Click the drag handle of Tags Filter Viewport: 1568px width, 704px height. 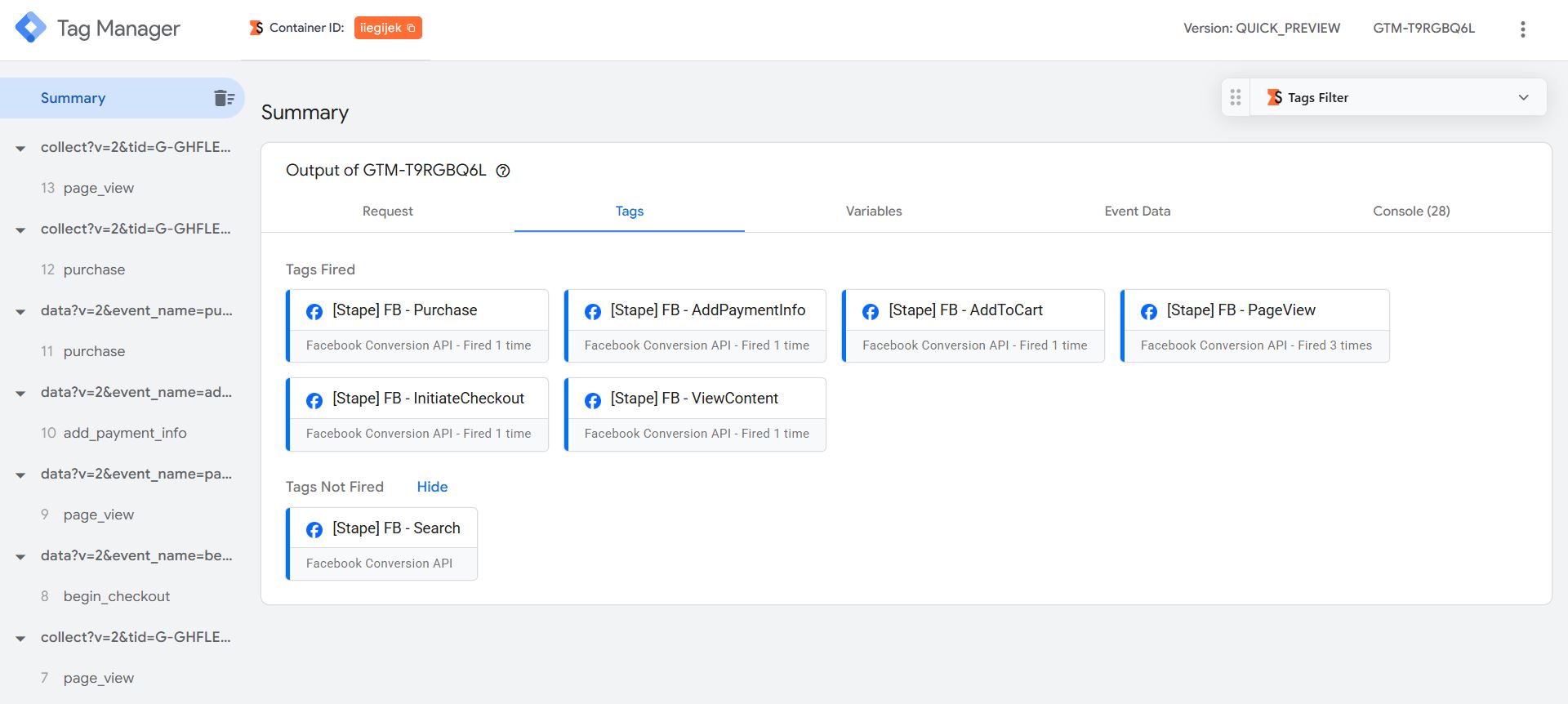pos(1236,97)
